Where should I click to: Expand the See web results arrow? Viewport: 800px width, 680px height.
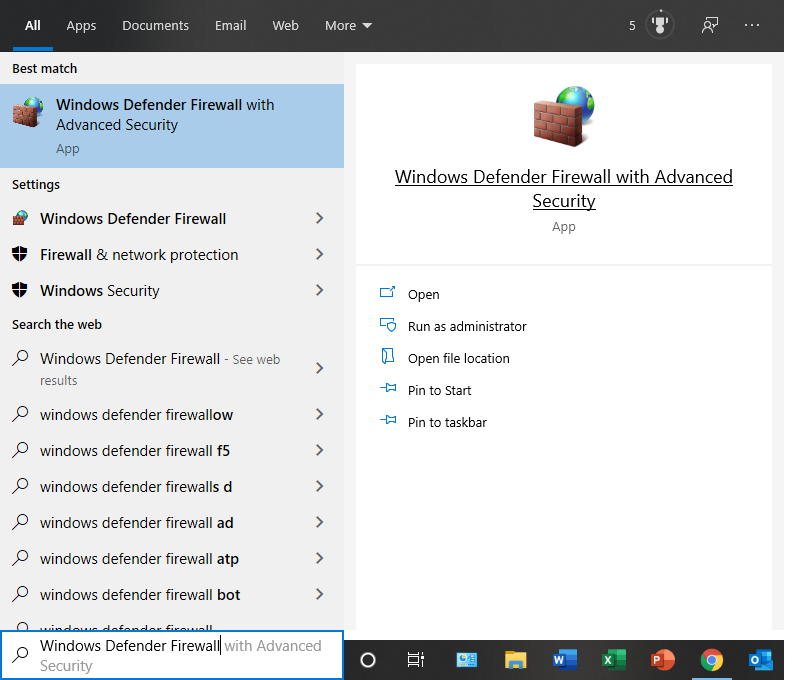[x=320, y=368]
